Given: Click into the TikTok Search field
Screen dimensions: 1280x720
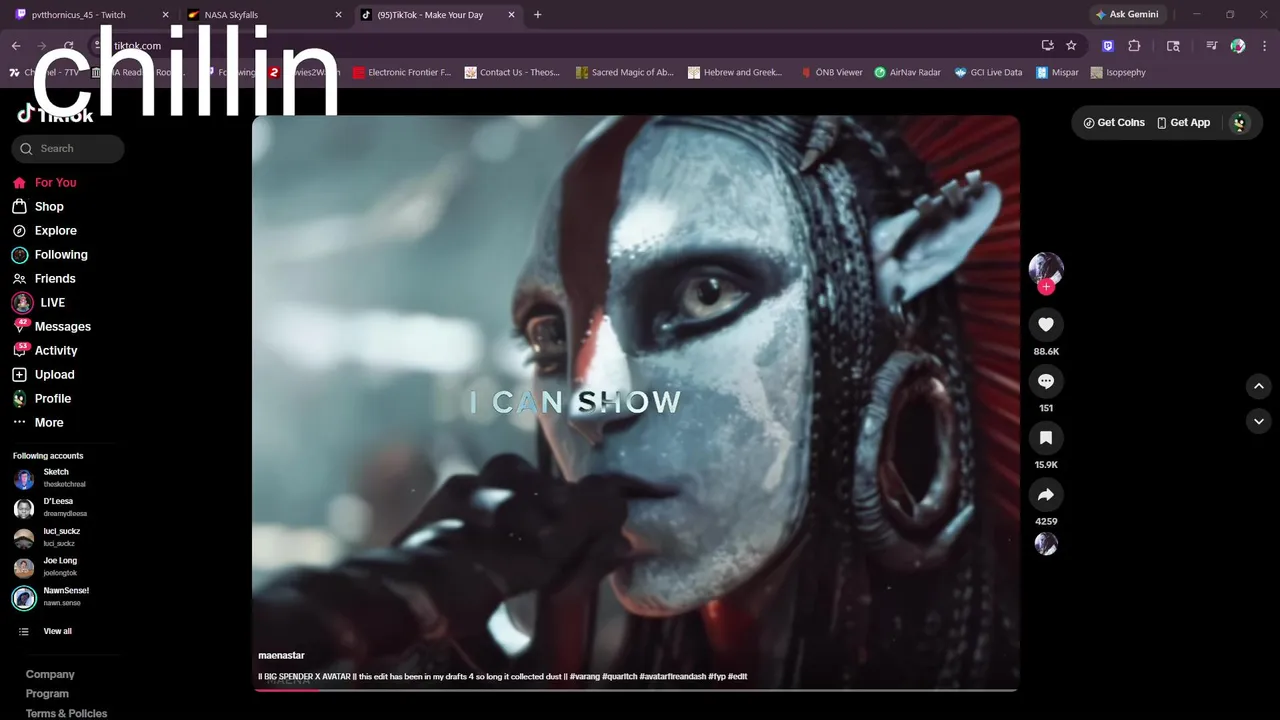Looking at the screenshot, I should click(x=68, y=149).
